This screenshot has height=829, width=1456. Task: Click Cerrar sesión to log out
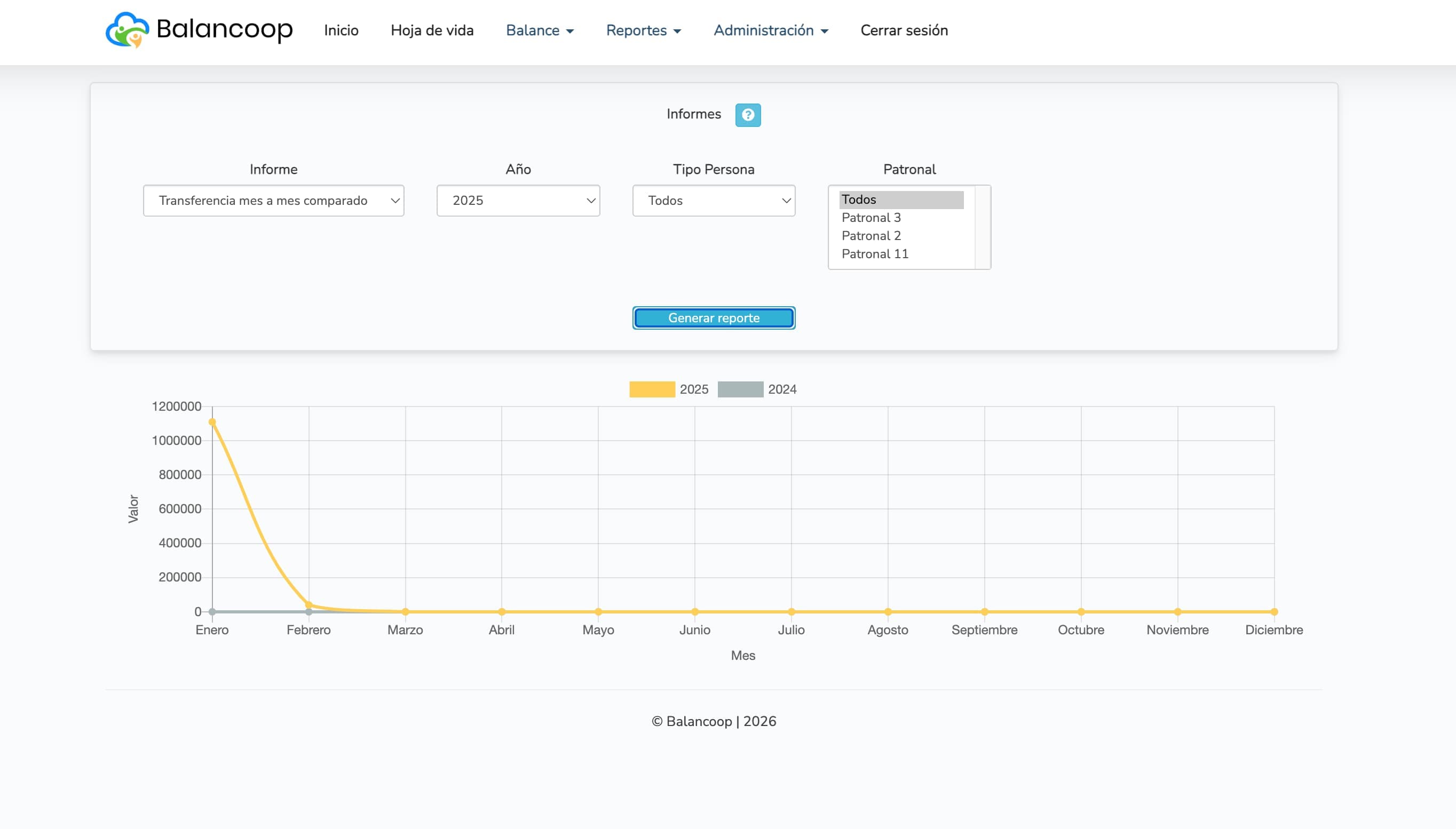click(x=904, y=30)
